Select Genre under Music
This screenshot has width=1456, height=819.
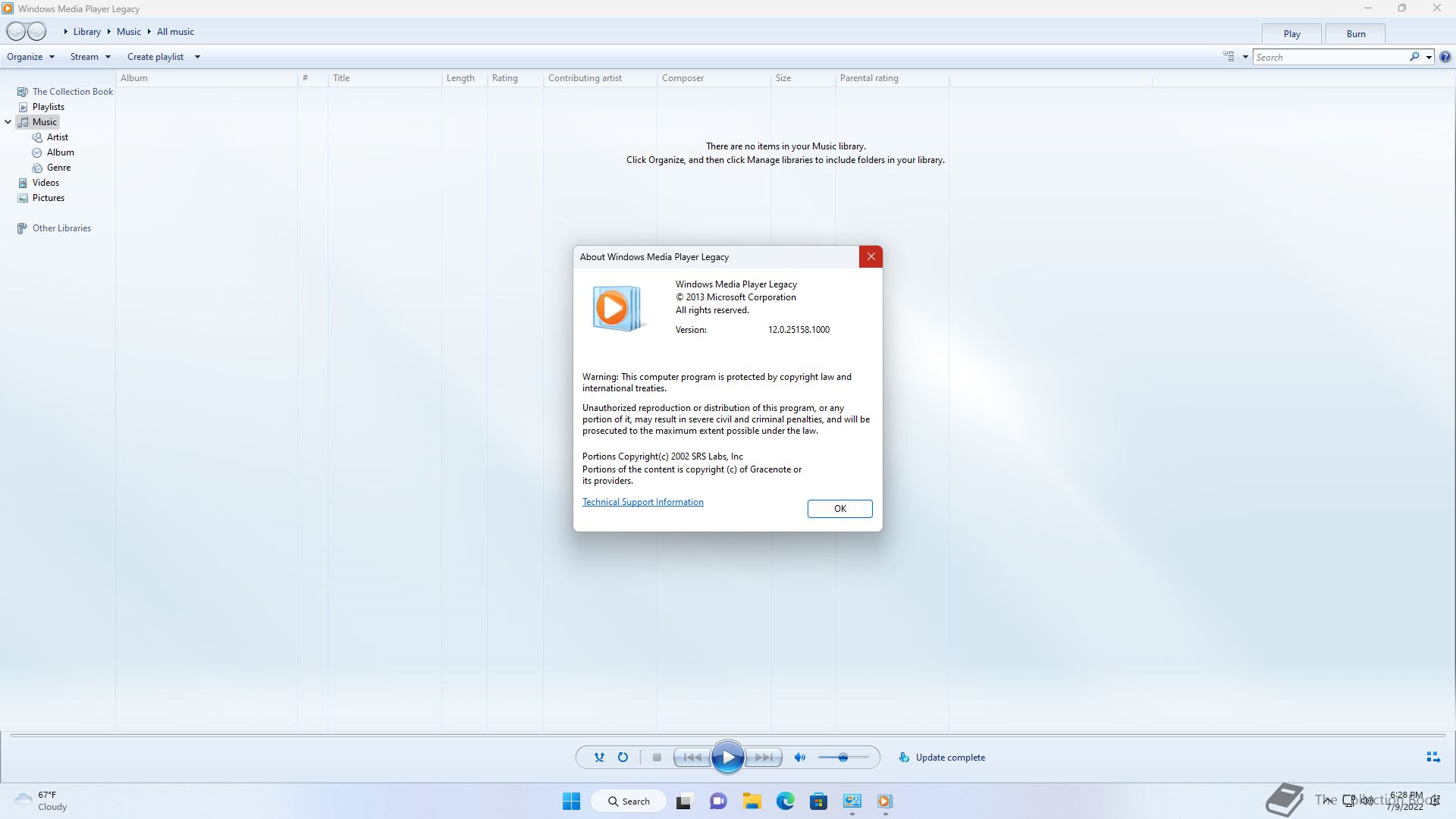(52, 168)
